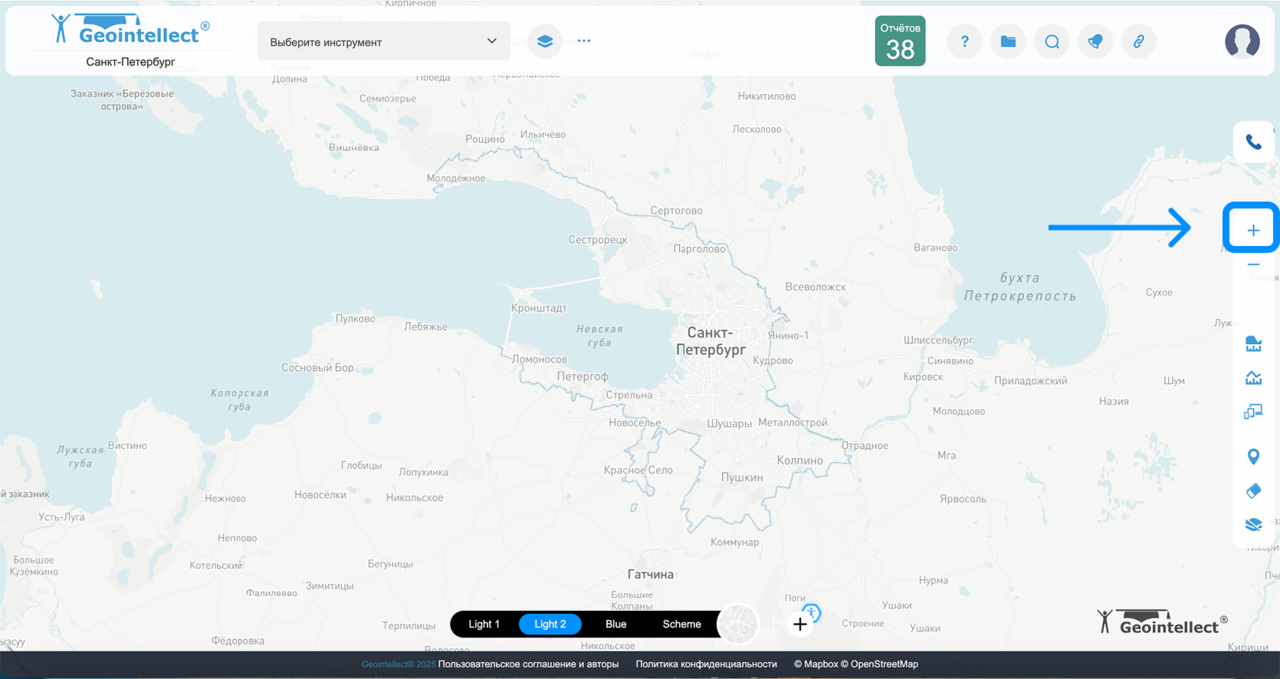This screenshot has width=1280, height=679.
Task: Switch map style to Scheme
Action: coord(682,624)
